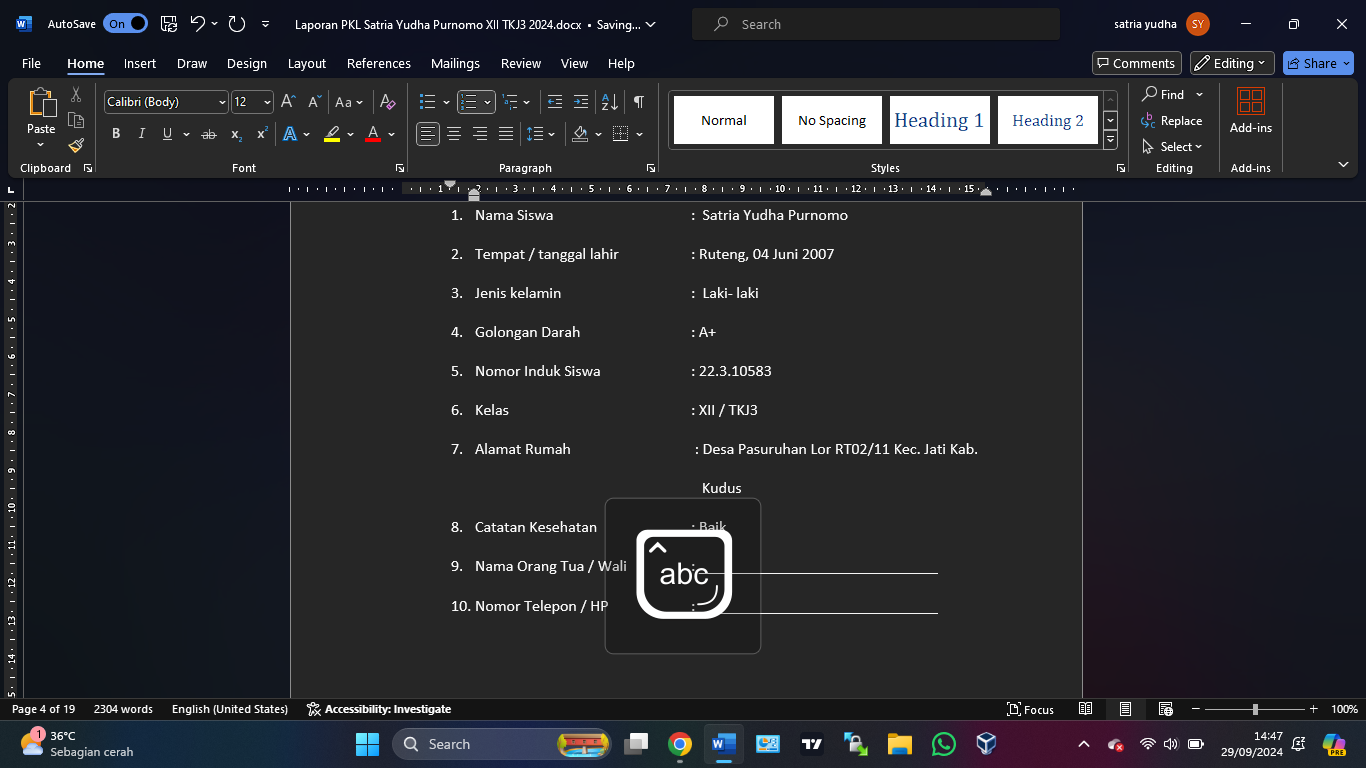
Task: Open the Add-ins icon
Action: [1251, 110]
